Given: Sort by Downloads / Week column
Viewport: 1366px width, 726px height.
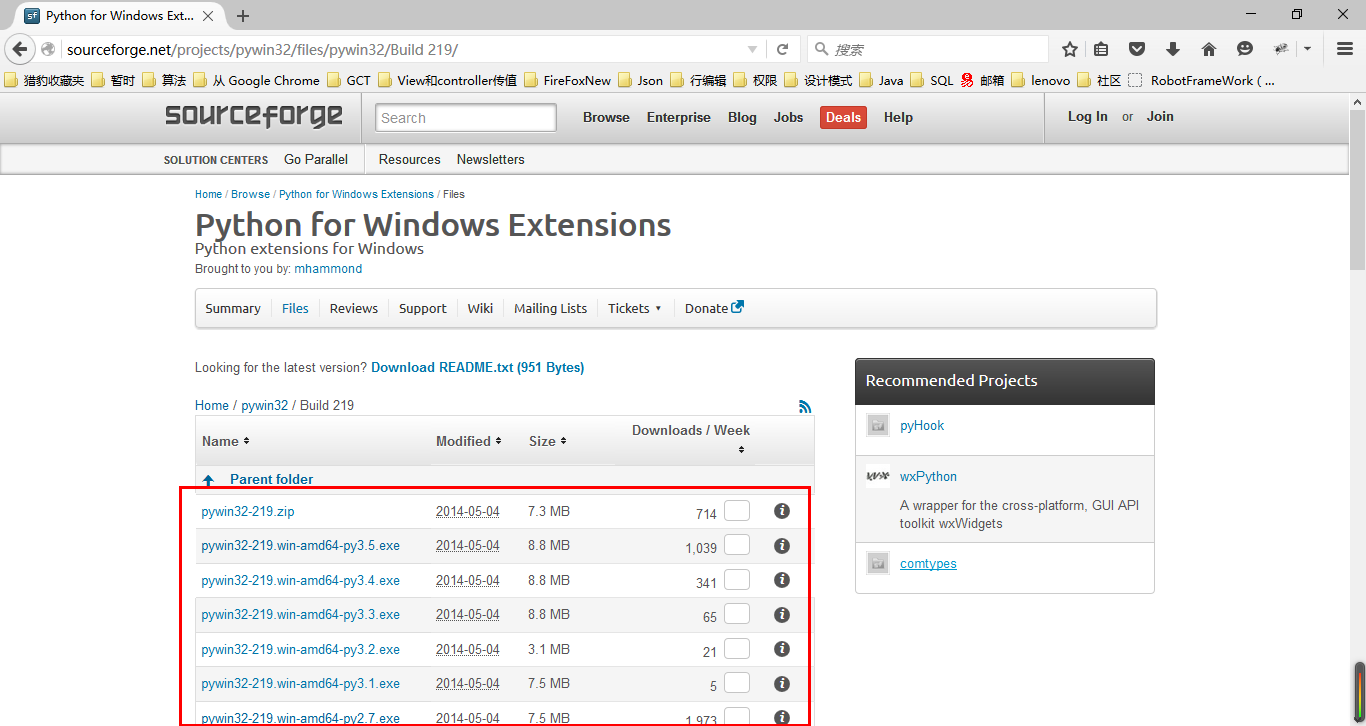Looking at the screenshot, I should coord(691,439).
